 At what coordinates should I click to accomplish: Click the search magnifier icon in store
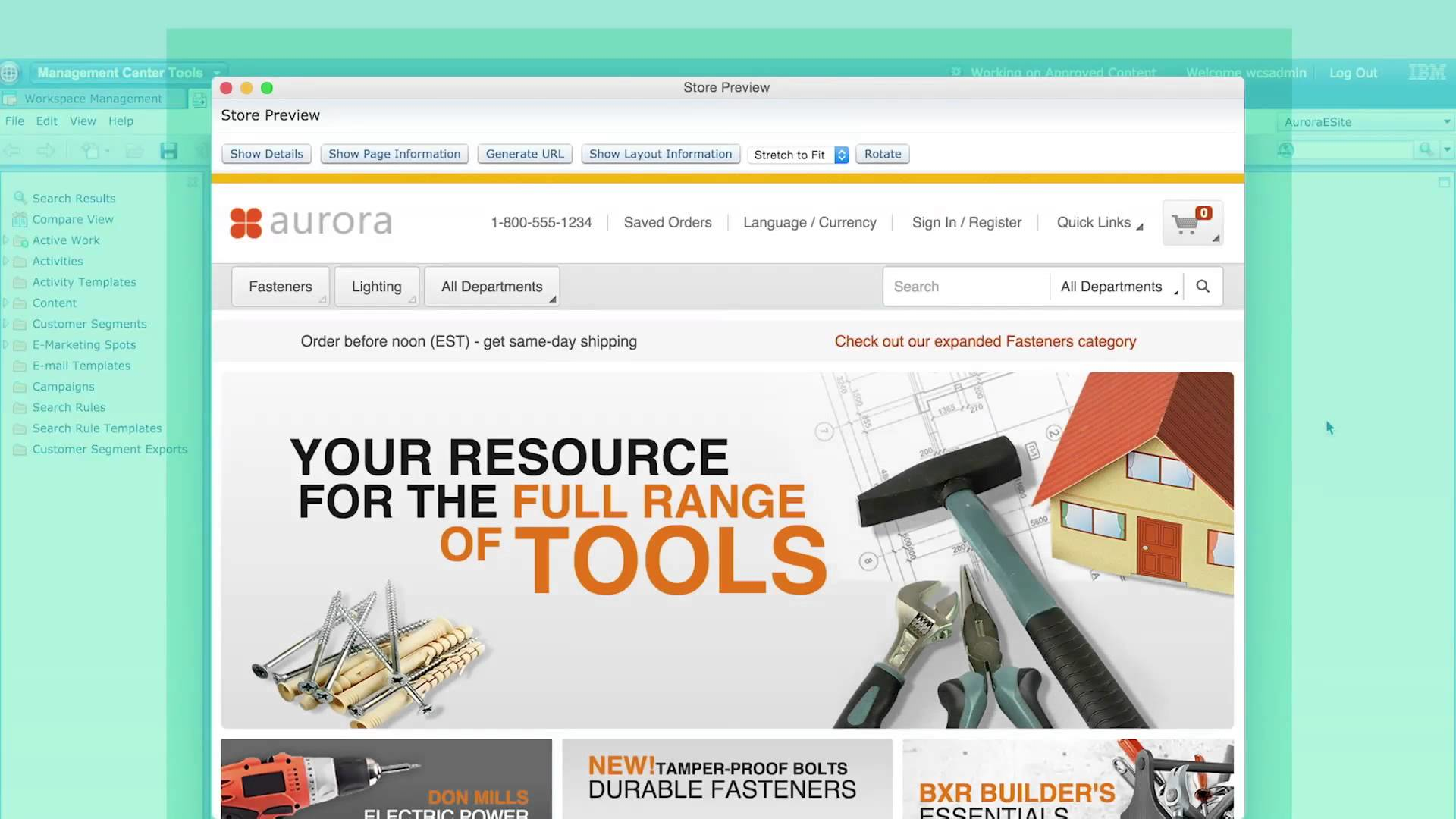tap(1203, 287)
